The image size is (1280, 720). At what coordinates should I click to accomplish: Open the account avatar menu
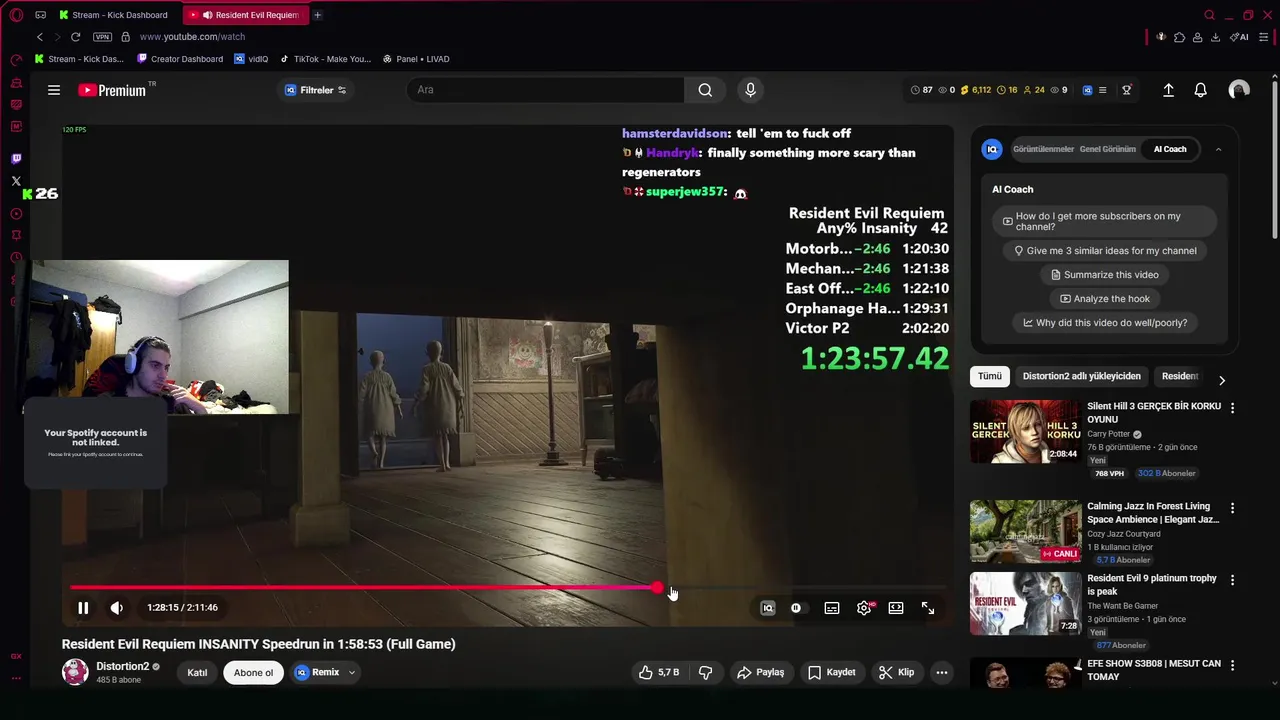point(1239,90)
